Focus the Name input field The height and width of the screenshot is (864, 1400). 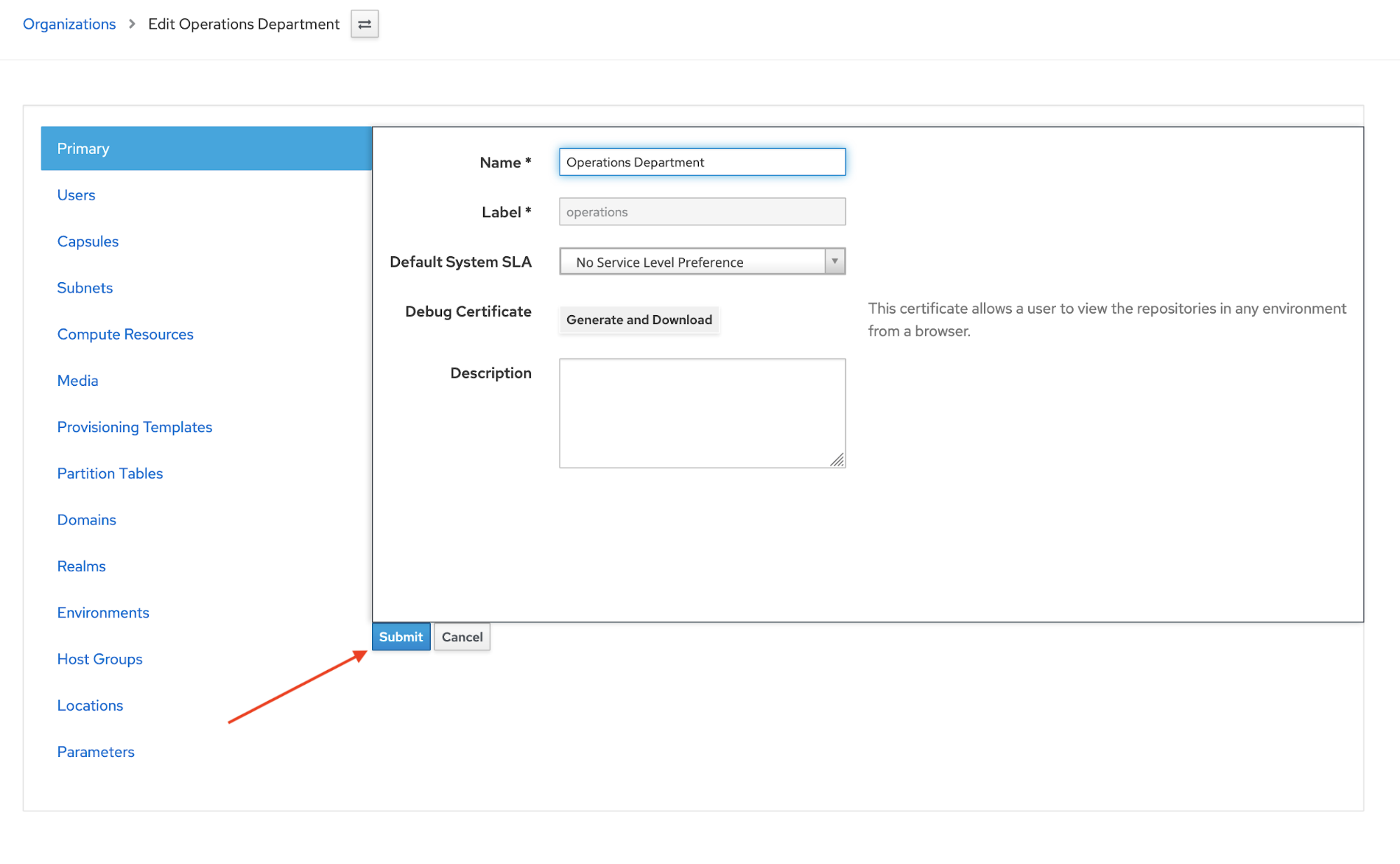coord(702,162)
